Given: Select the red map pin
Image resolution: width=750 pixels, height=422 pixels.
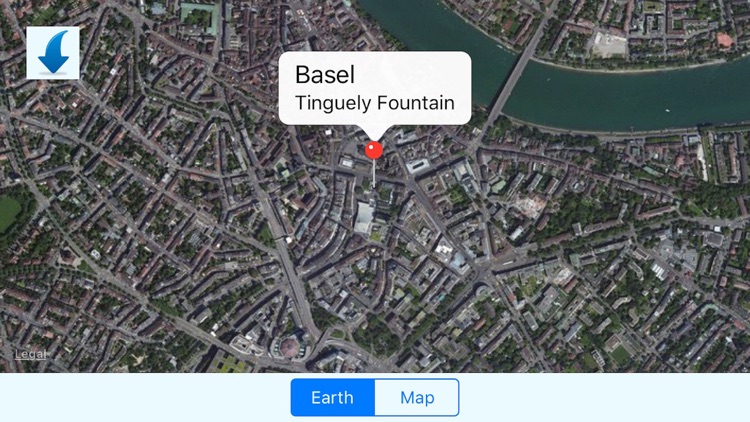Looking at the screenshot, I should click(374, 150).
